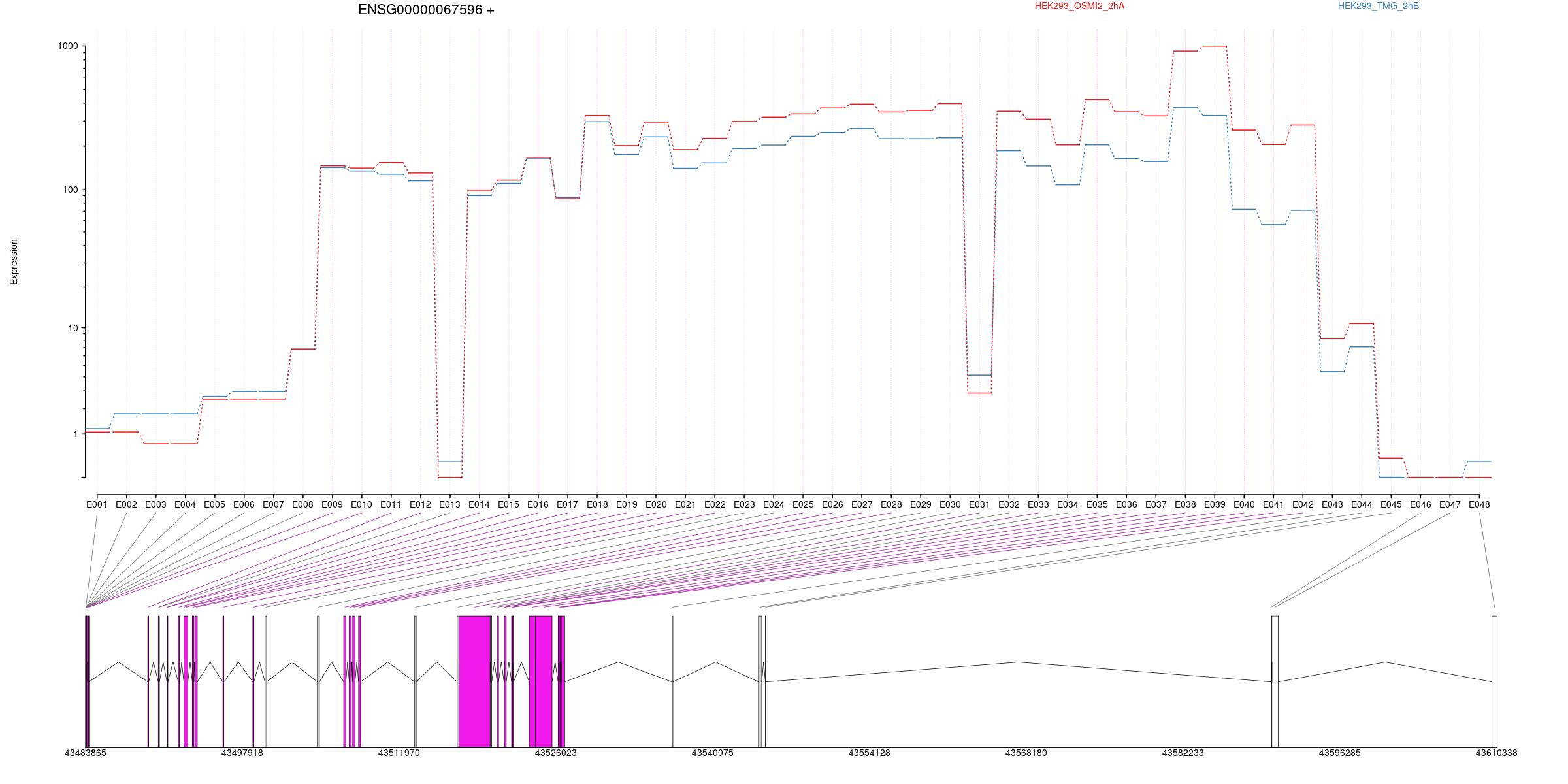Select exon bin label E027

[x=862, y=504]
